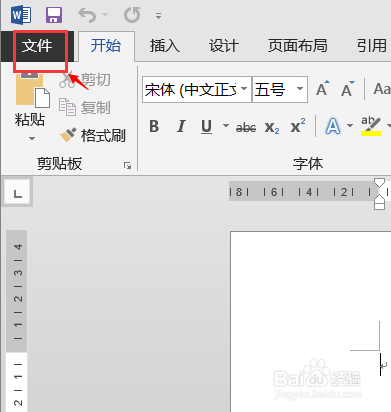Open text effects dropdown arrow
The height and width of the screenshot is (412, 391).
tap(350, 126)
